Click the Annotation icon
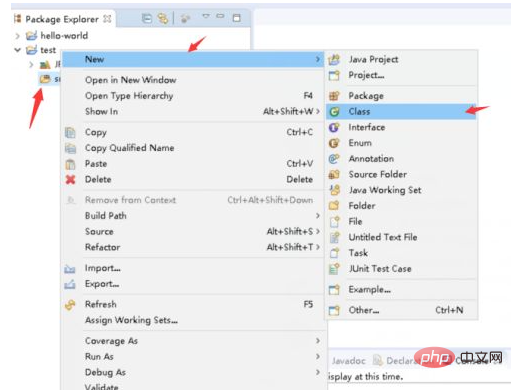 [x=334, y=159]
